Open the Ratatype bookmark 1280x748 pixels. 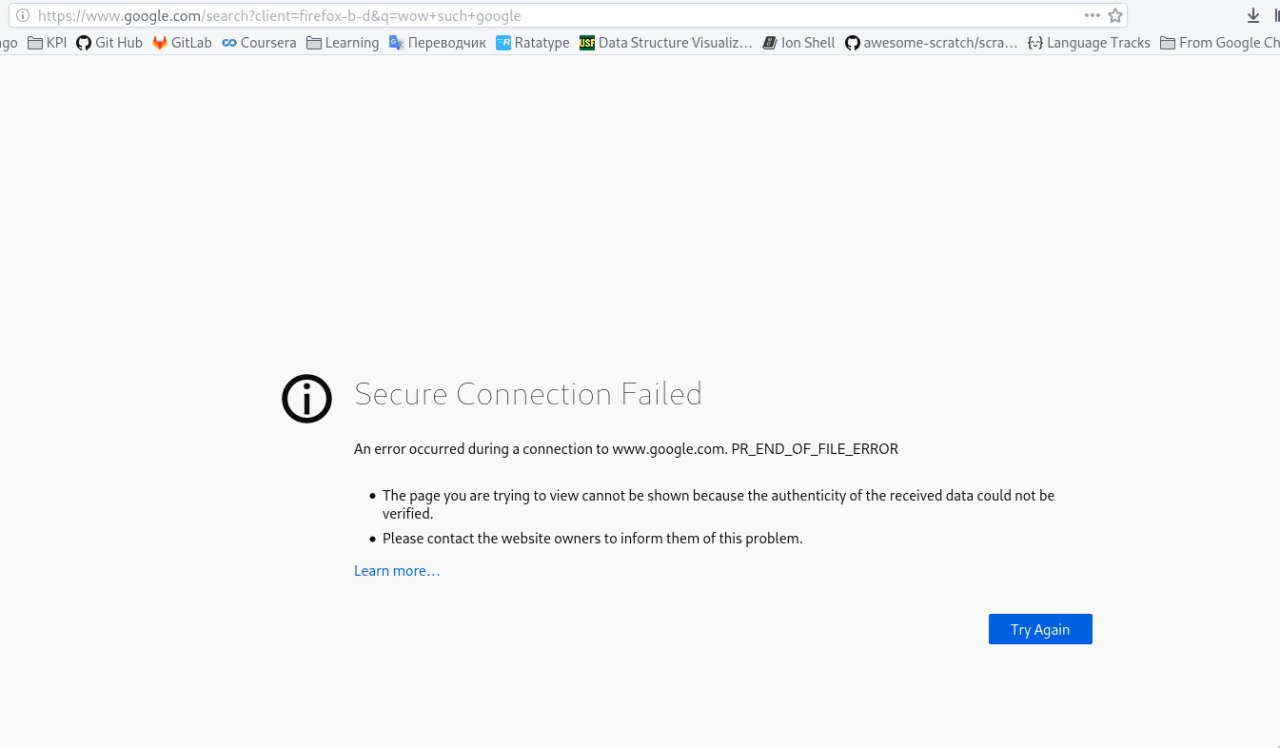click(532, 43)
